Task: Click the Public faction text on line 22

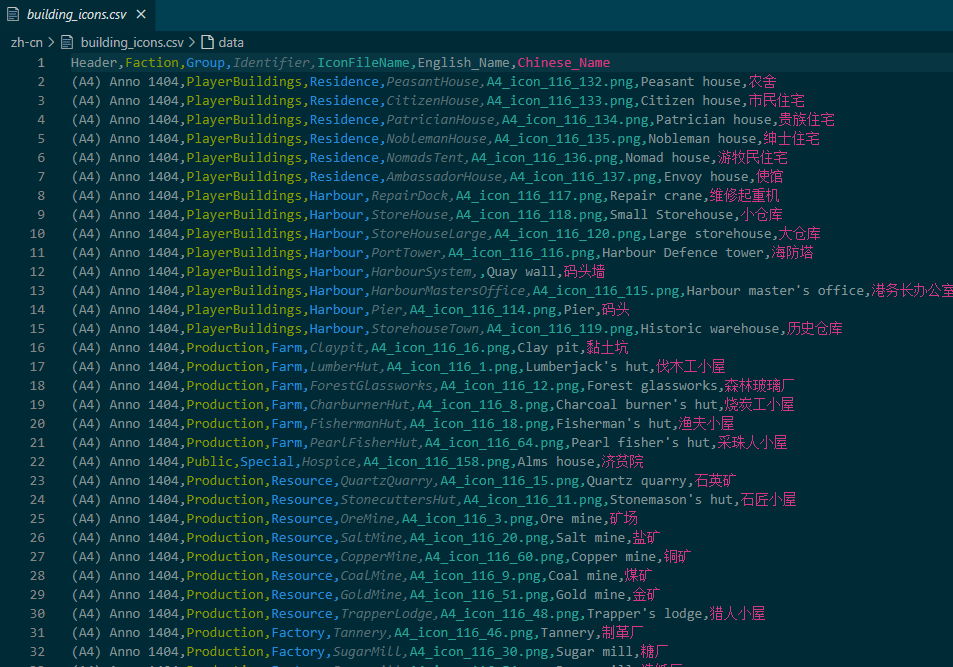Action: (x=210, y=462)
